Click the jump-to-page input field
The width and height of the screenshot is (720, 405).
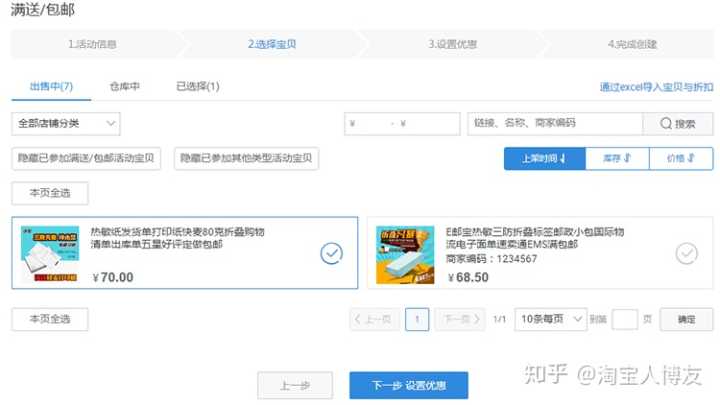click(625, 319)
